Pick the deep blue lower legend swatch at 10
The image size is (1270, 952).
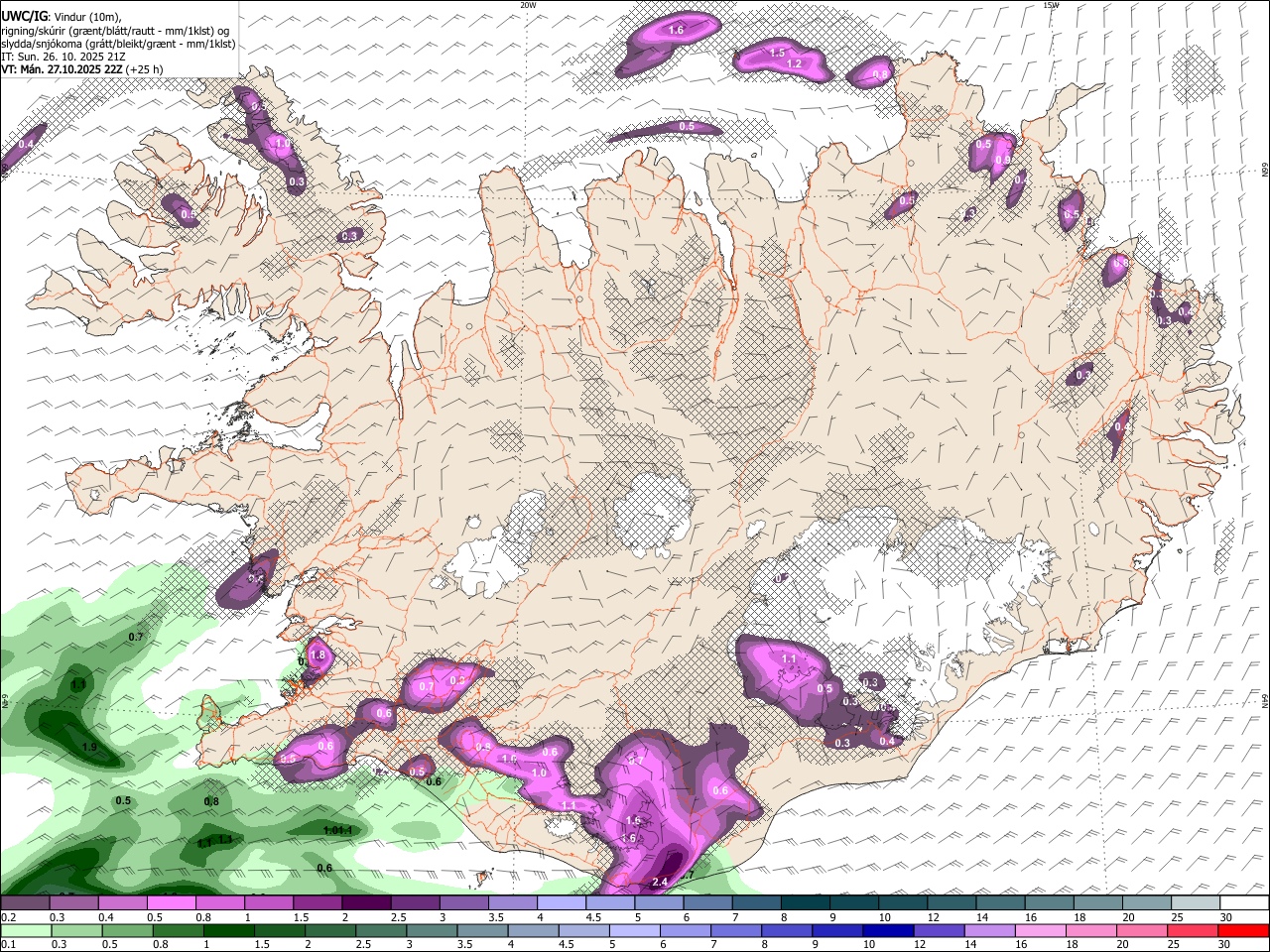point(886,930)
